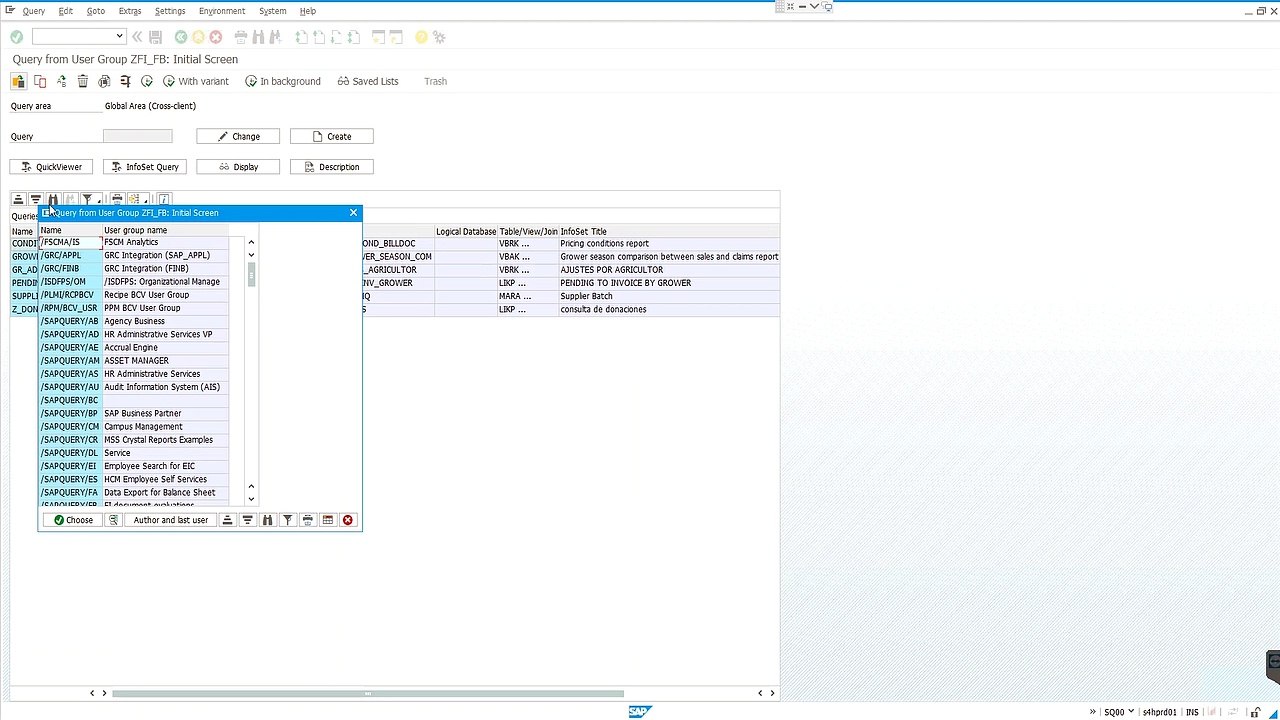
Task: Click the InfoSet Title column header
Action: pyautogui.click(x=668, y=232)
